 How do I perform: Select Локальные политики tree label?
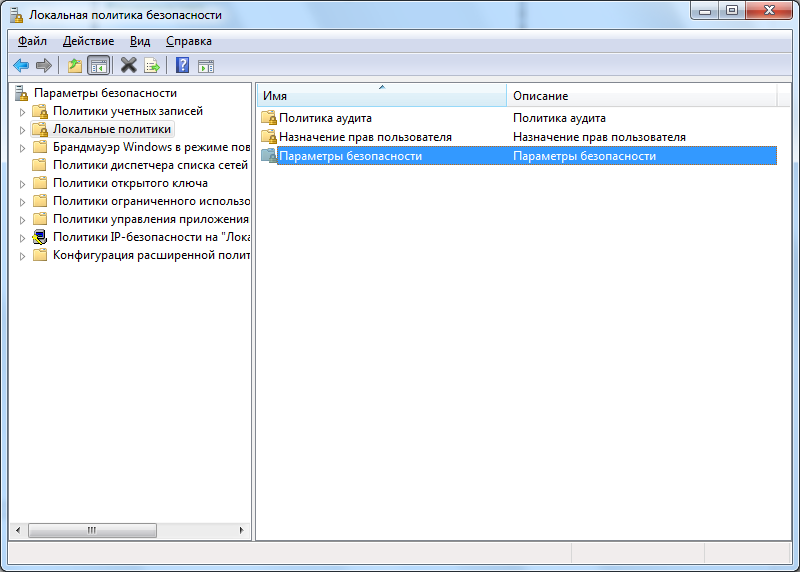[x=112, y=129]
